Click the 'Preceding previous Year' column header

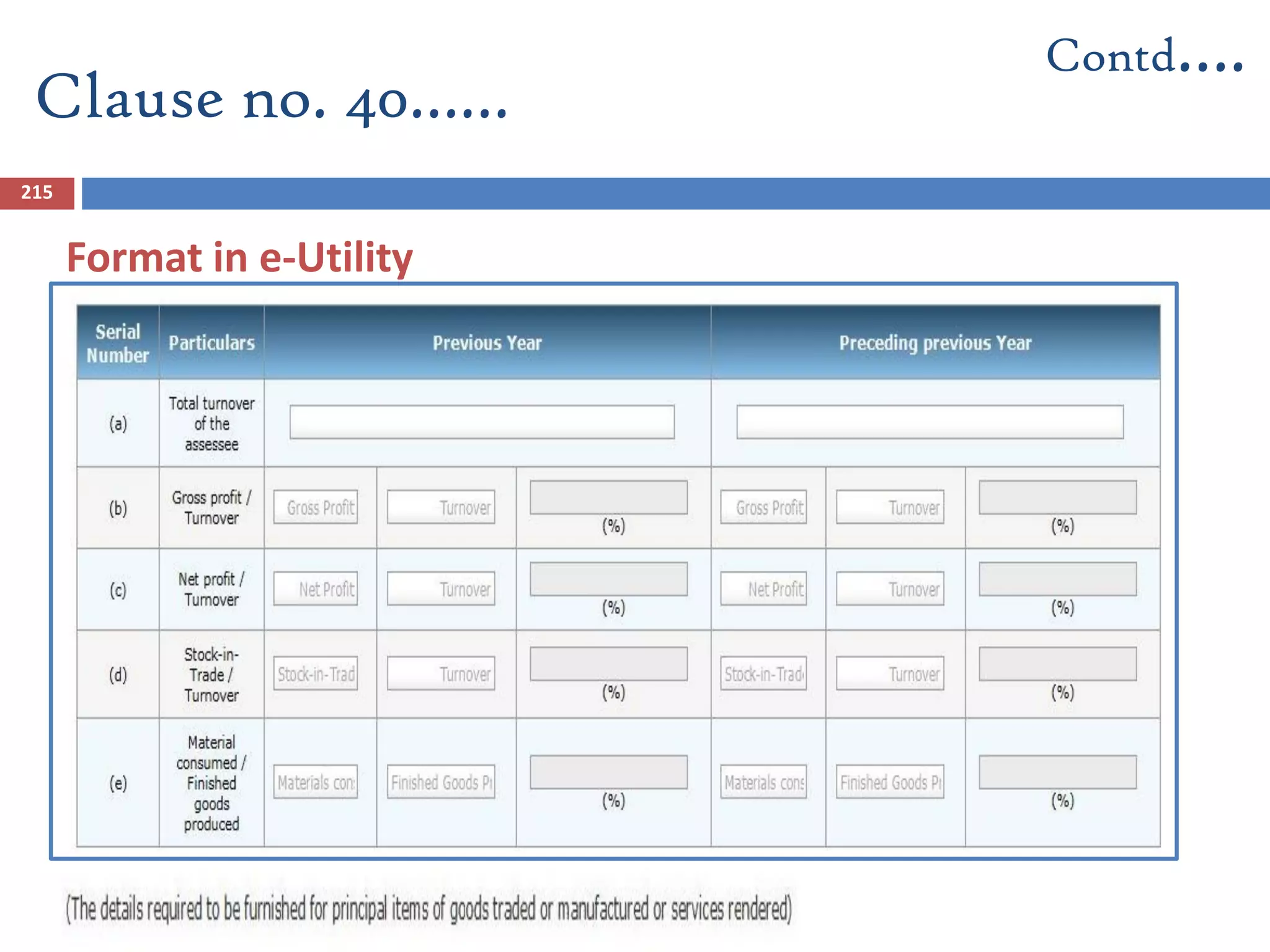(935, 343)
